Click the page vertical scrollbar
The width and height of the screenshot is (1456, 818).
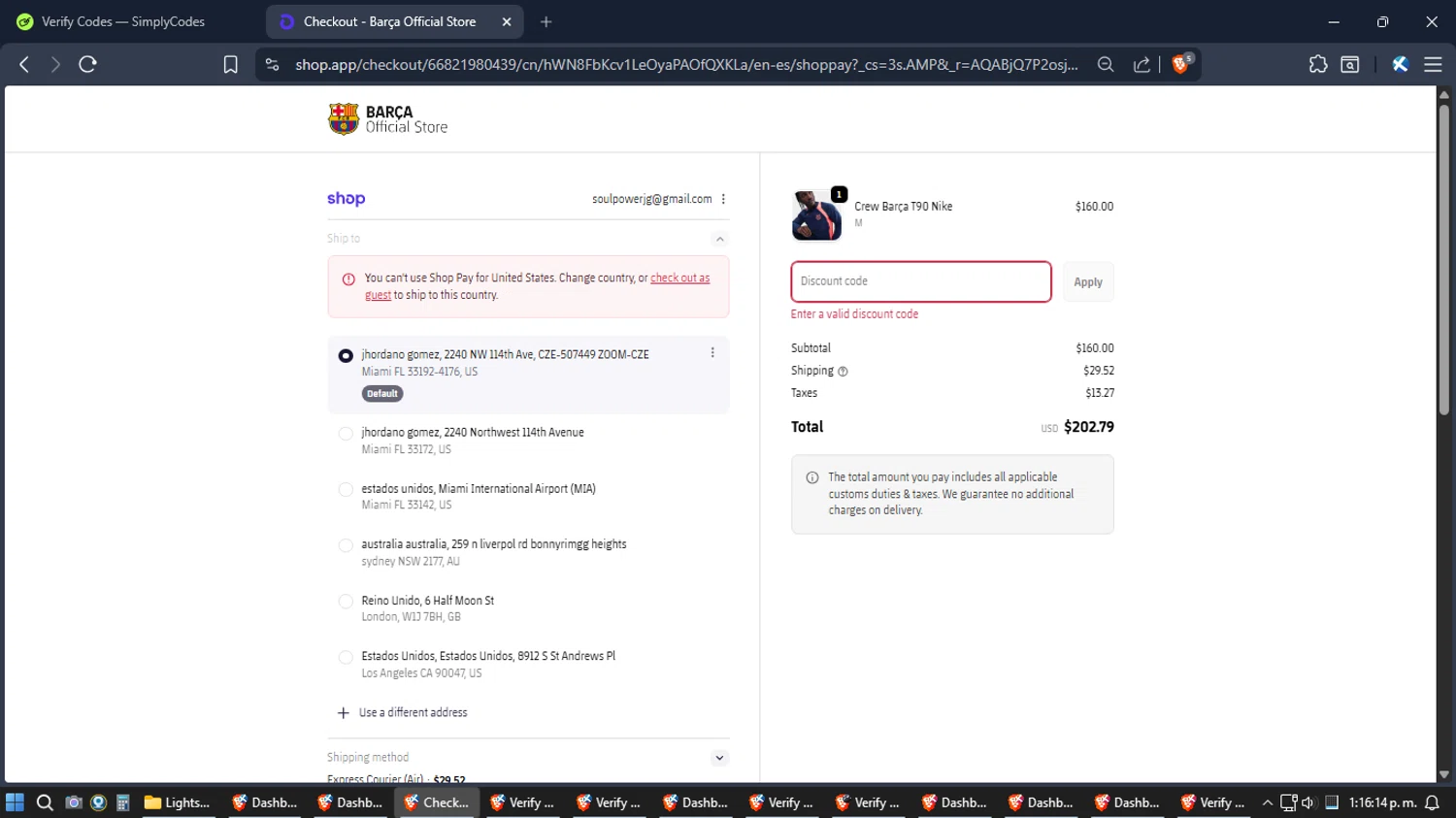coord(1443,262)
